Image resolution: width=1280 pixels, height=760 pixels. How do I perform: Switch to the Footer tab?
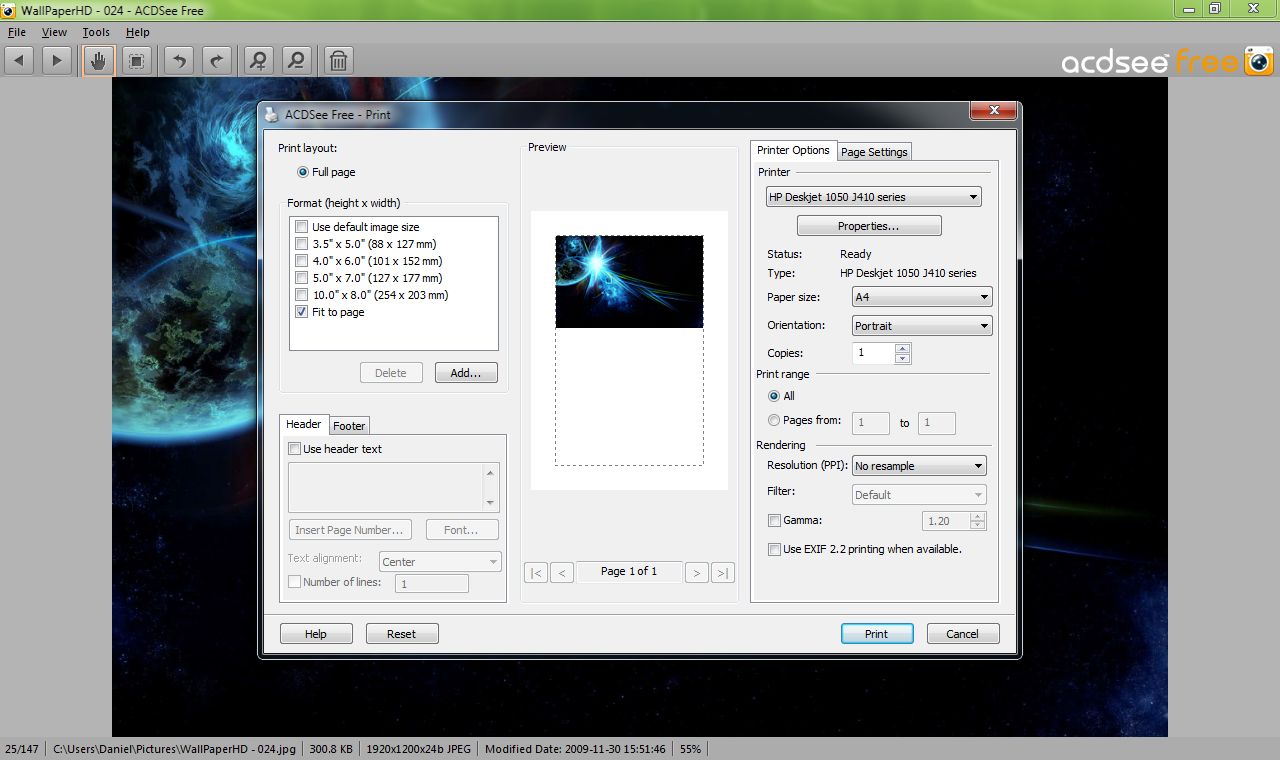coord(349,426)
